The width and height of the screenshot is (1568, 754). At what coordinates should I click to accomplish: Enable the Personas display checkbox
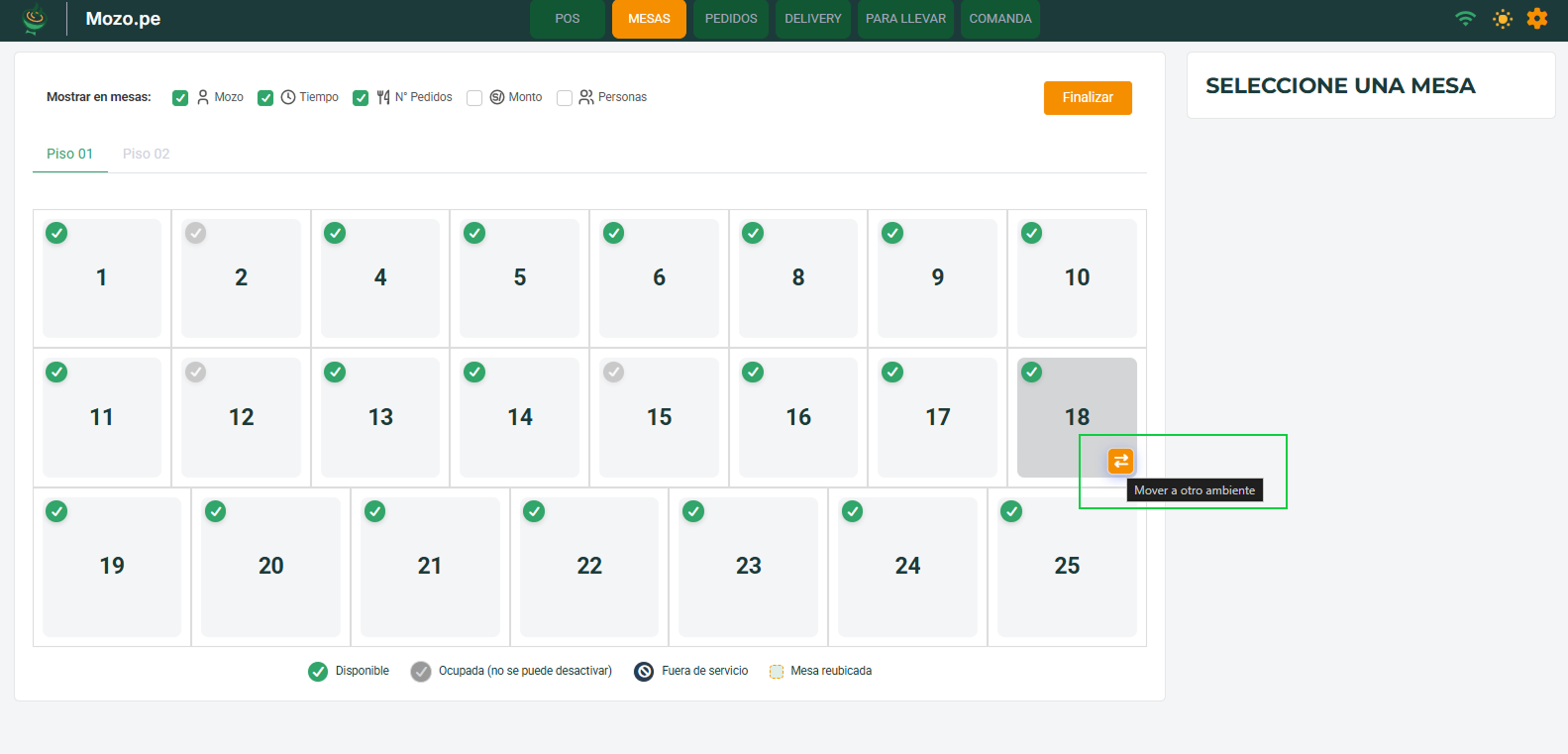tap(565, 98)
